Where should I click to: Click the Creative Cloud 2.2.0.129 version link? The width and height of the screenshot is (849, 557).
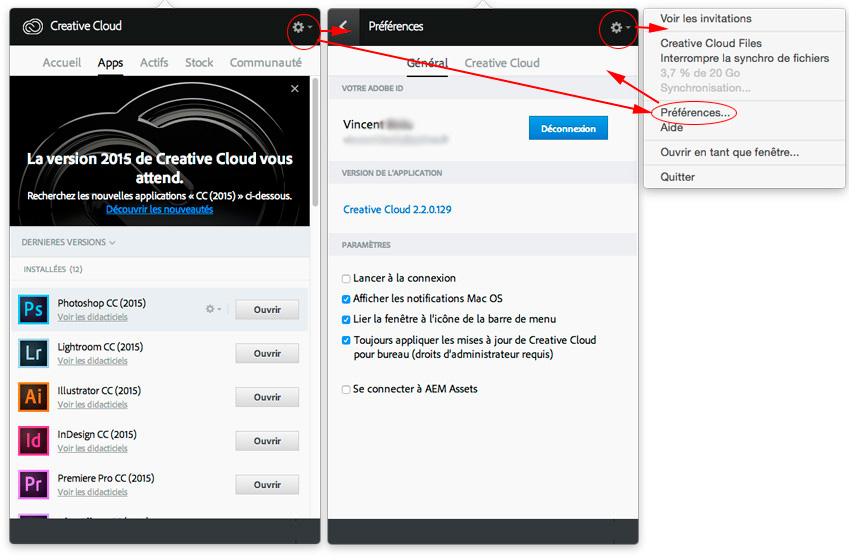[x=397, y=209]
